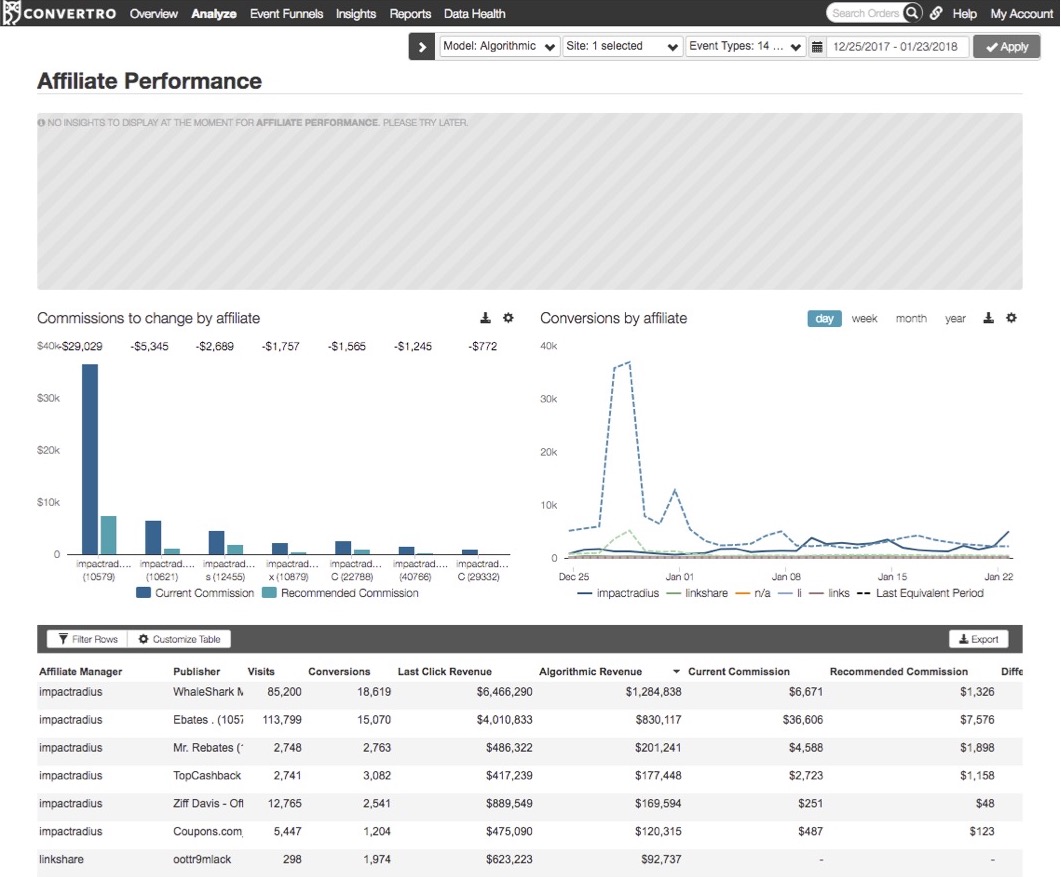Click the -$29,029 commission change label
This screenshot has height=877, width=1061.
[81, 346]
